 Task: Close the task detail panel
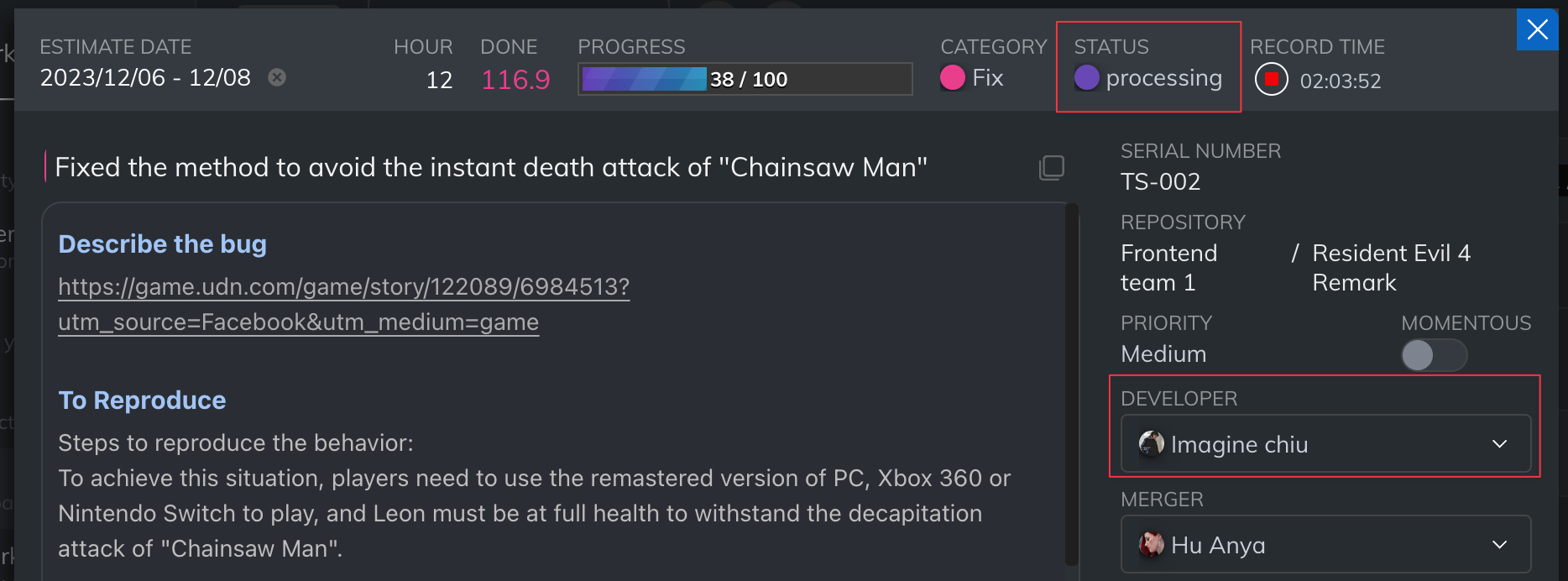pyautogui.click(x=1537, y=30)
